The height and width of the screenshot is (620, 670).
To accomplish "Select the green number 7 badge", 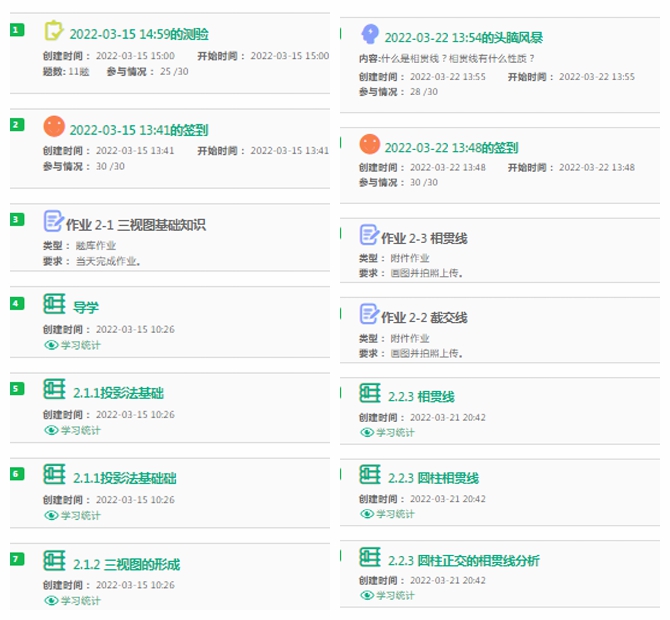I will pyautogui.click(x=17, y=559).
